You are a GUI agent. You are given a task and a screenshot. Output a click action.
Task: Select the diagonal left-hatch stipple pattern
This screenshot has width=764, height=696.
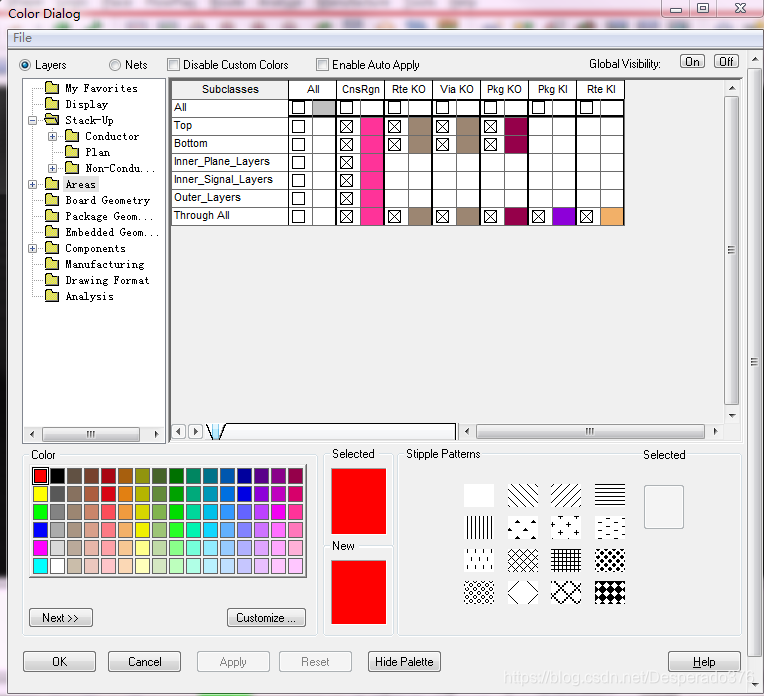523,495
